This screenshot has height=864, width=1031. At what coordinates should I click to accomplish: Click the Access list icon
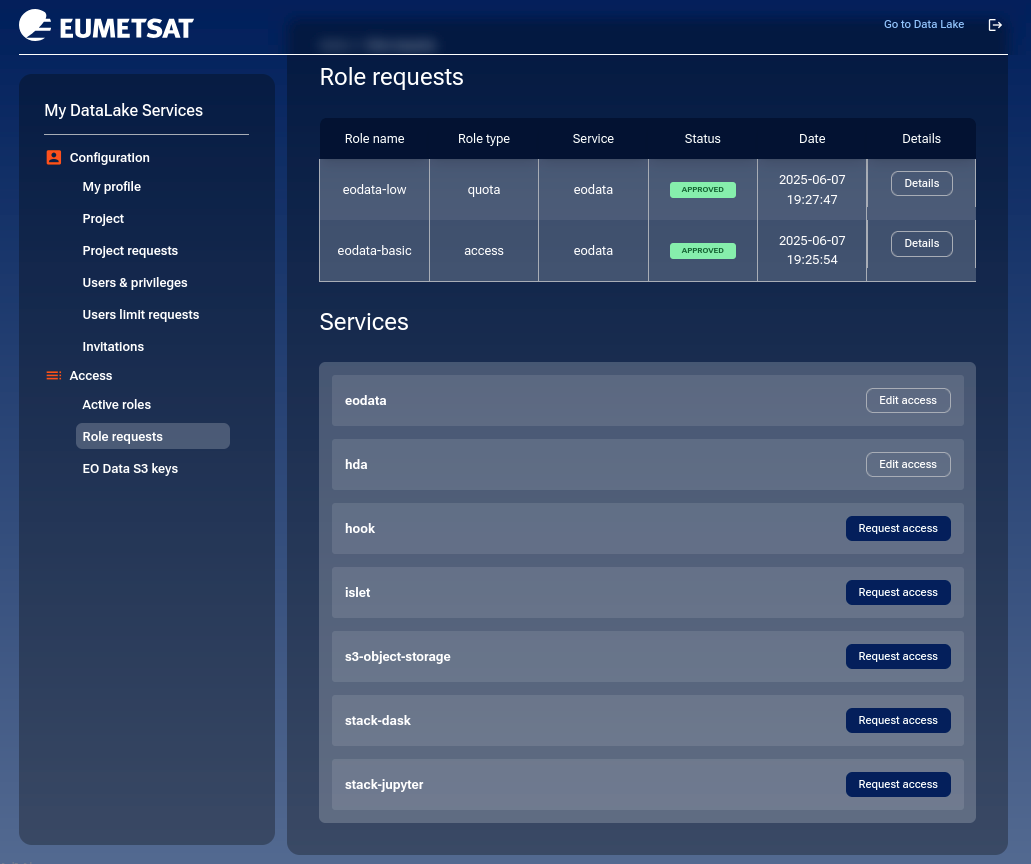click(54, 375)
